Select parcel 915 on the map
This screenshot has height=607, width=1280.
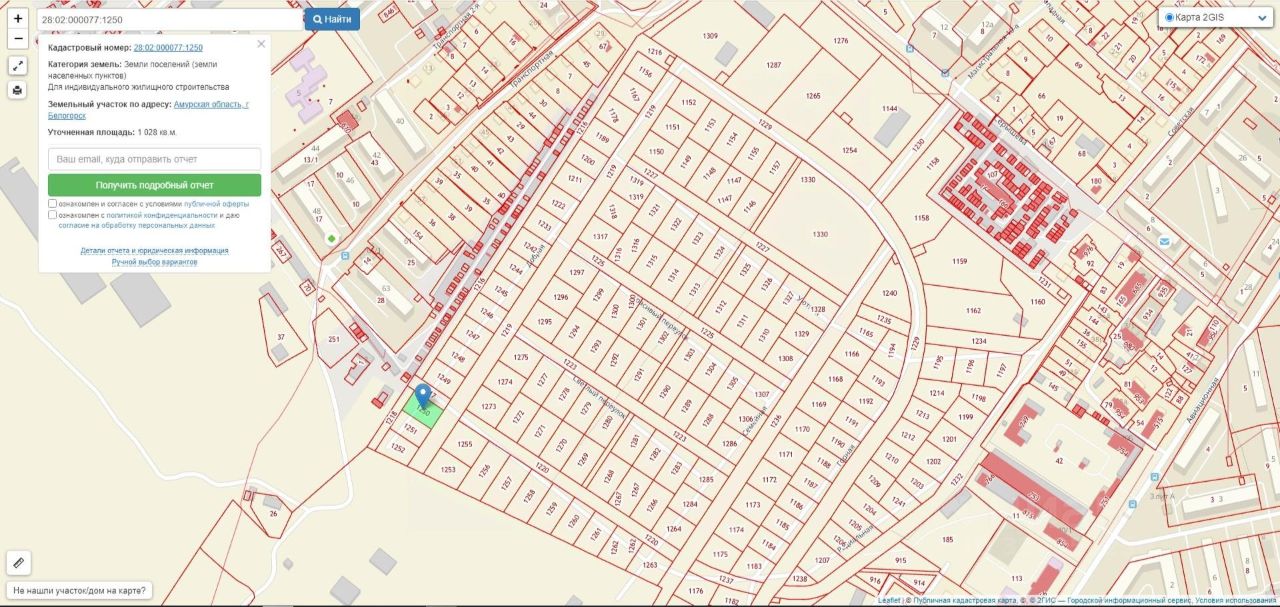(x=899, y=560)
